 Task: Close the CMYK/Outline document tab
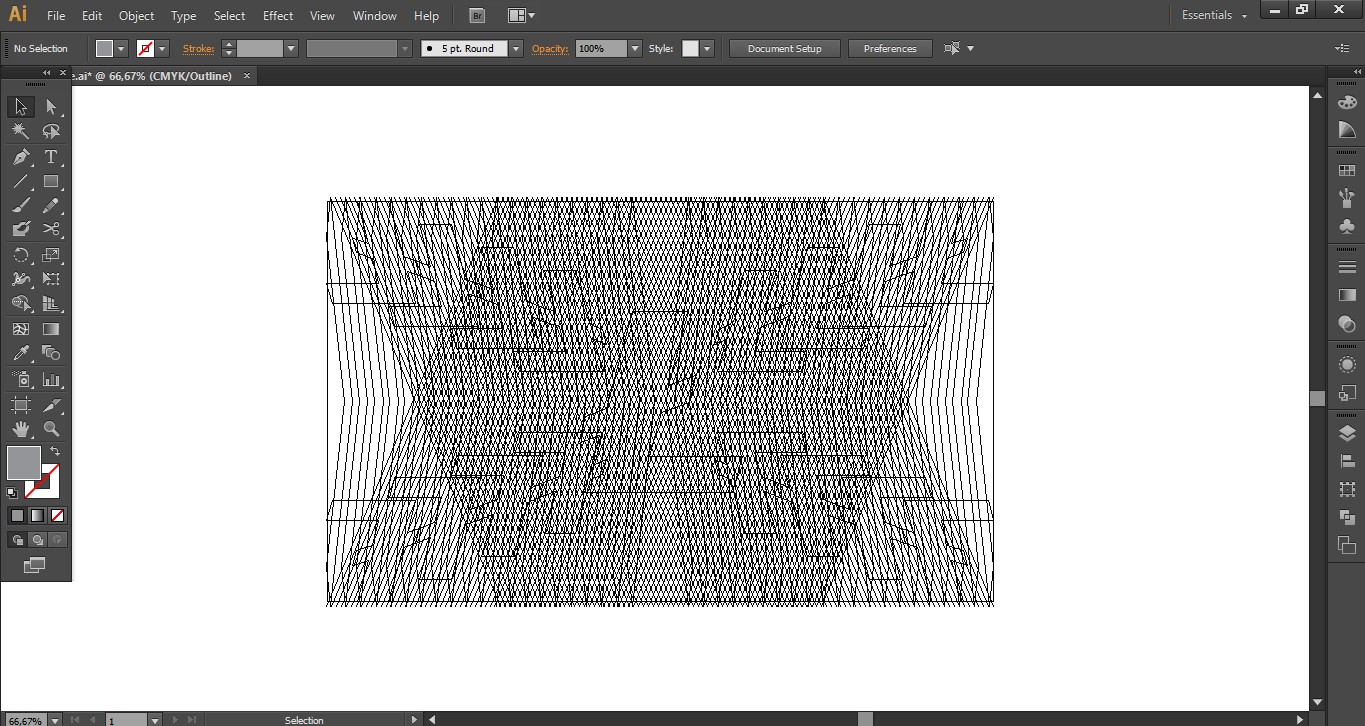247,76
